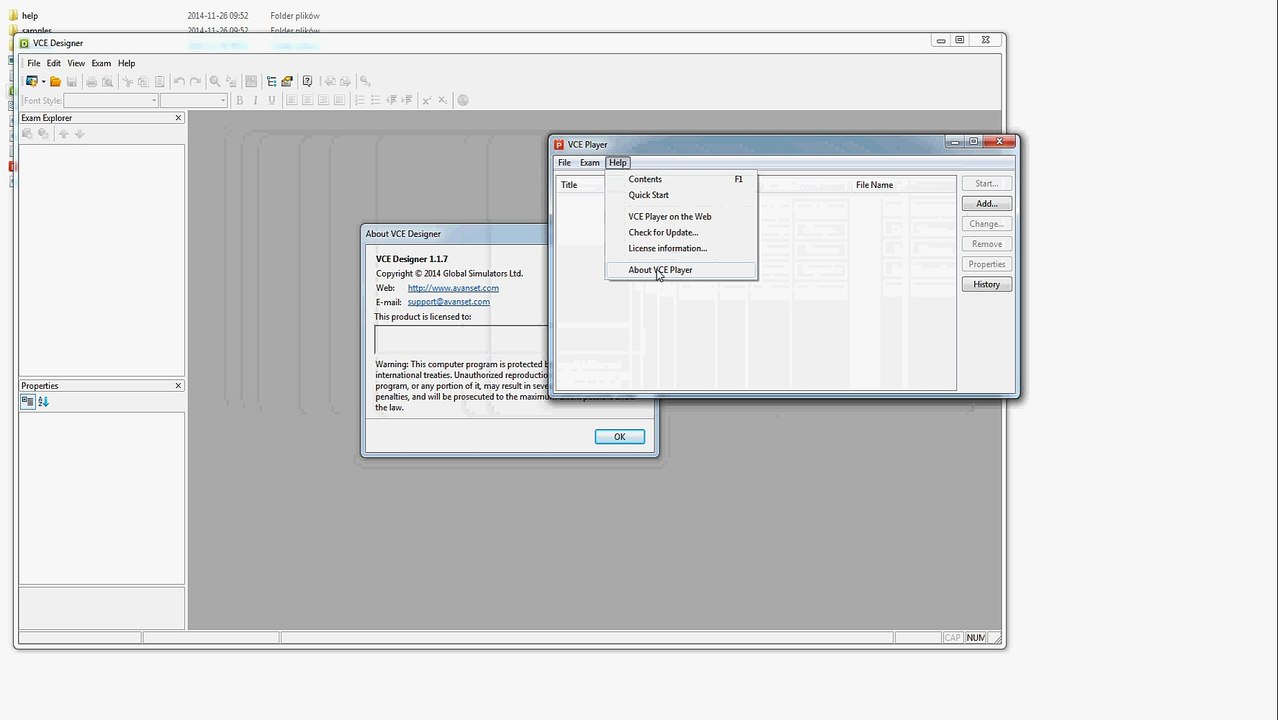Viewport: 1278px width, 720px height.
Task: Click the Exam Explorer tree toolbar icon
Action: tap(271, 82)
